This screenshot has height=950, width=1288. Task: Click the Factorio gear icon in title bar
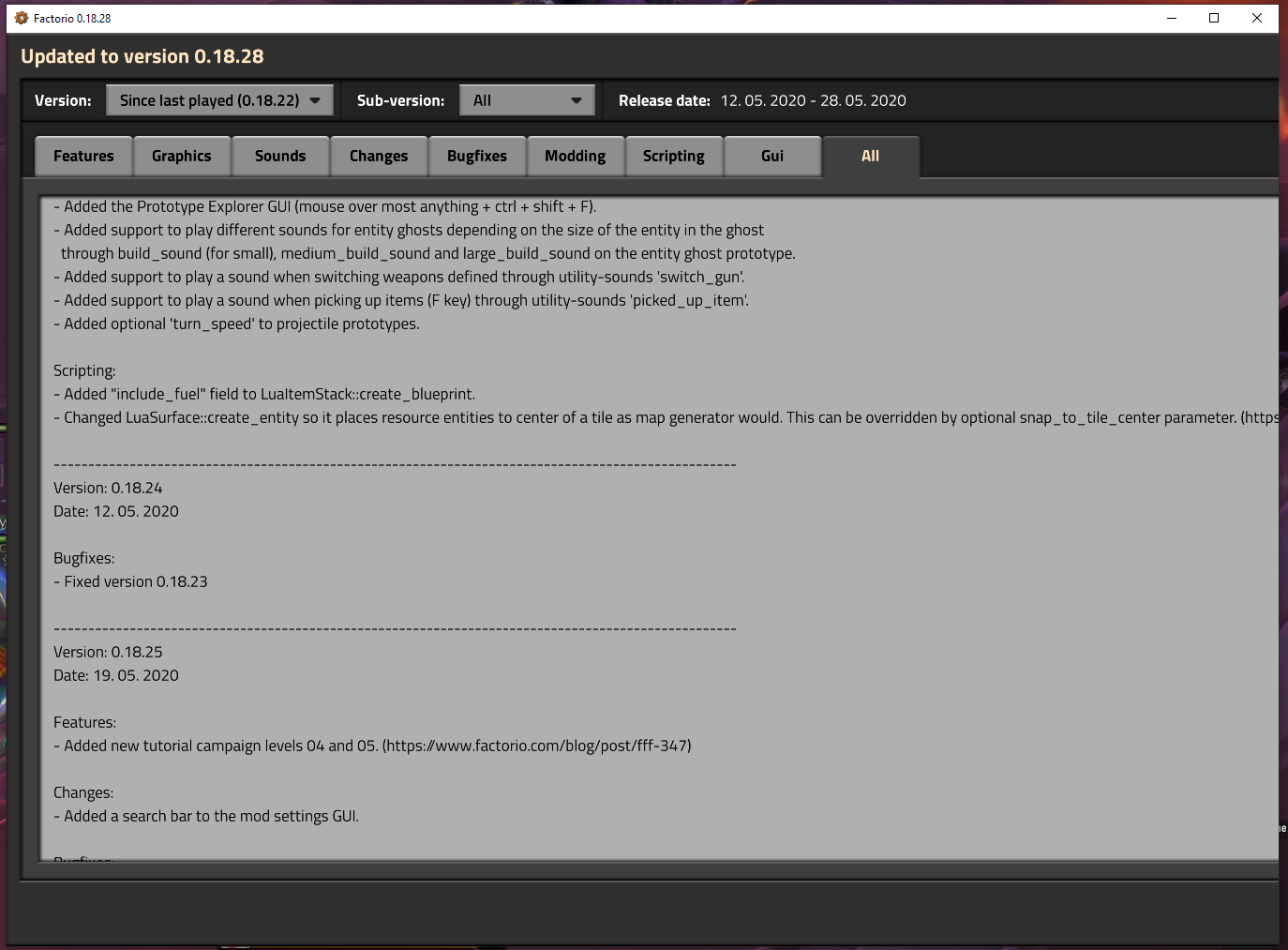click(22, 18)
